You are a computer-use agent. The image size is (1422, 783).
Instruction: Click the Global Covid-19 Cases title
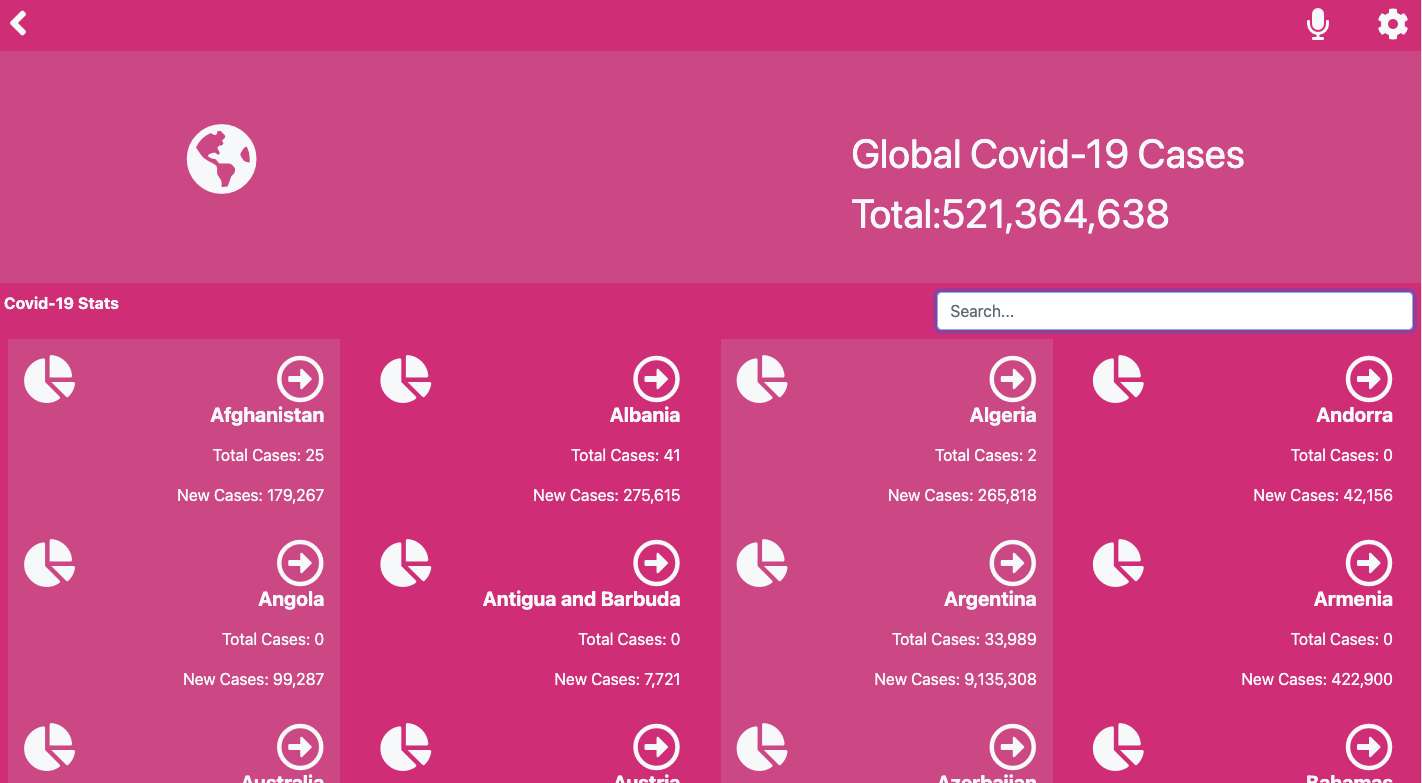pyautogui.click(x=1047, y=154)
